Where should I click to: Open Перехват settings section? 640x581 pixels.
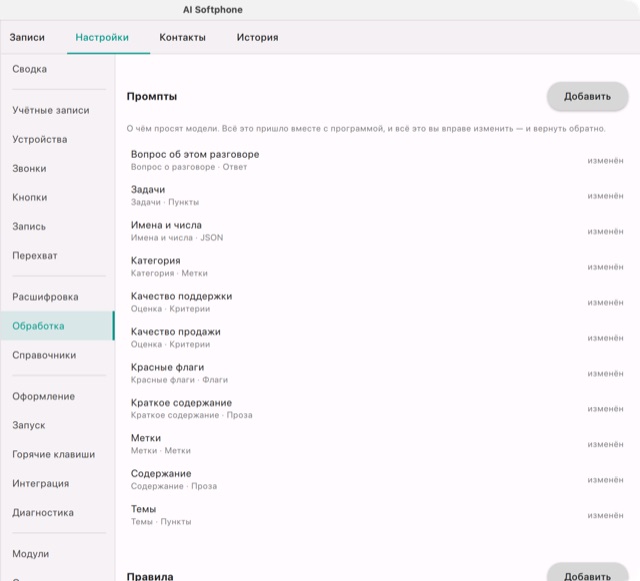(x=58, y=256)
